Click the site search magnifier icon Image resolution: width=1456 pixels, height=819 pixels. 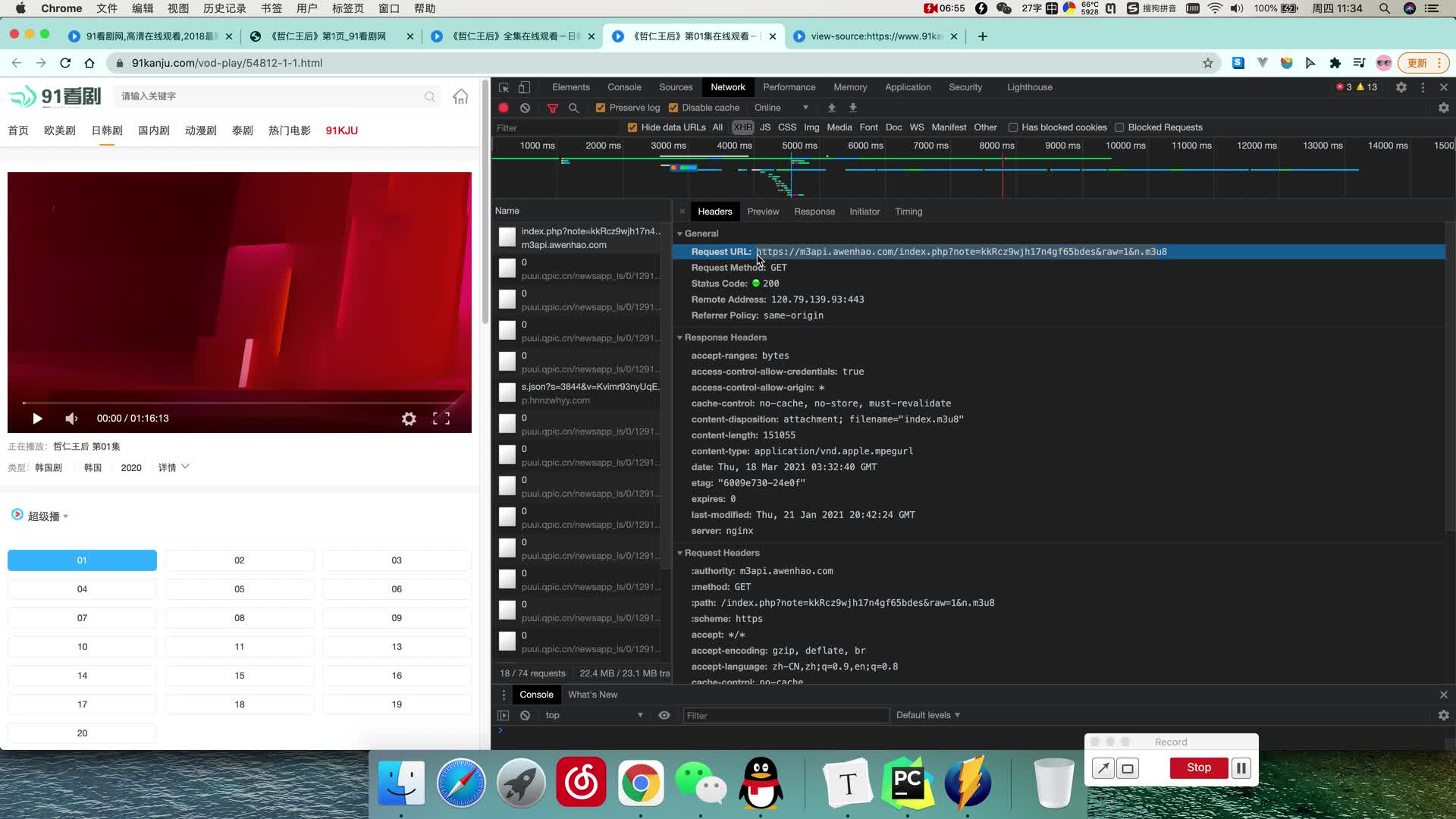click(430, 96)
